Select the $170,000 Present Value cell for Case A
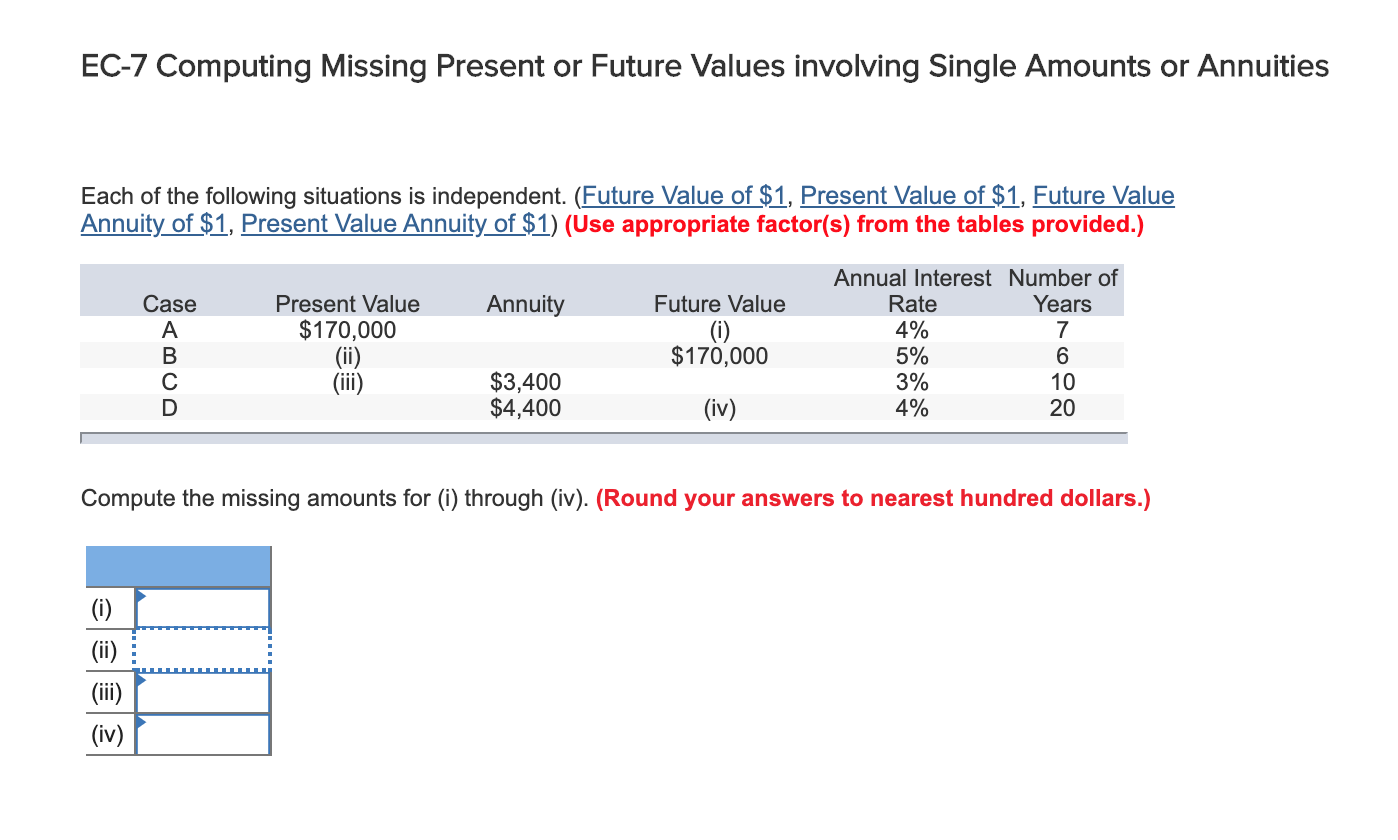Viewport: 1398px width, 840px height. (346, 329)
